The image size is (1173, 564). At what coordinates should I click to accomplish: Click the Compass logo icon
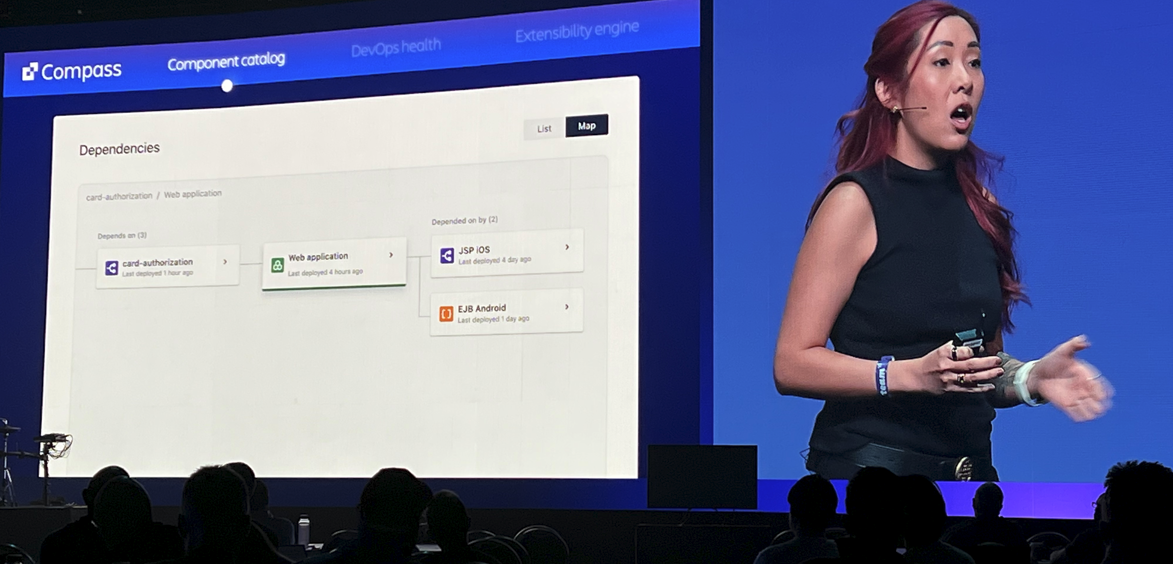pyautogui.click(x=30, y=72)
